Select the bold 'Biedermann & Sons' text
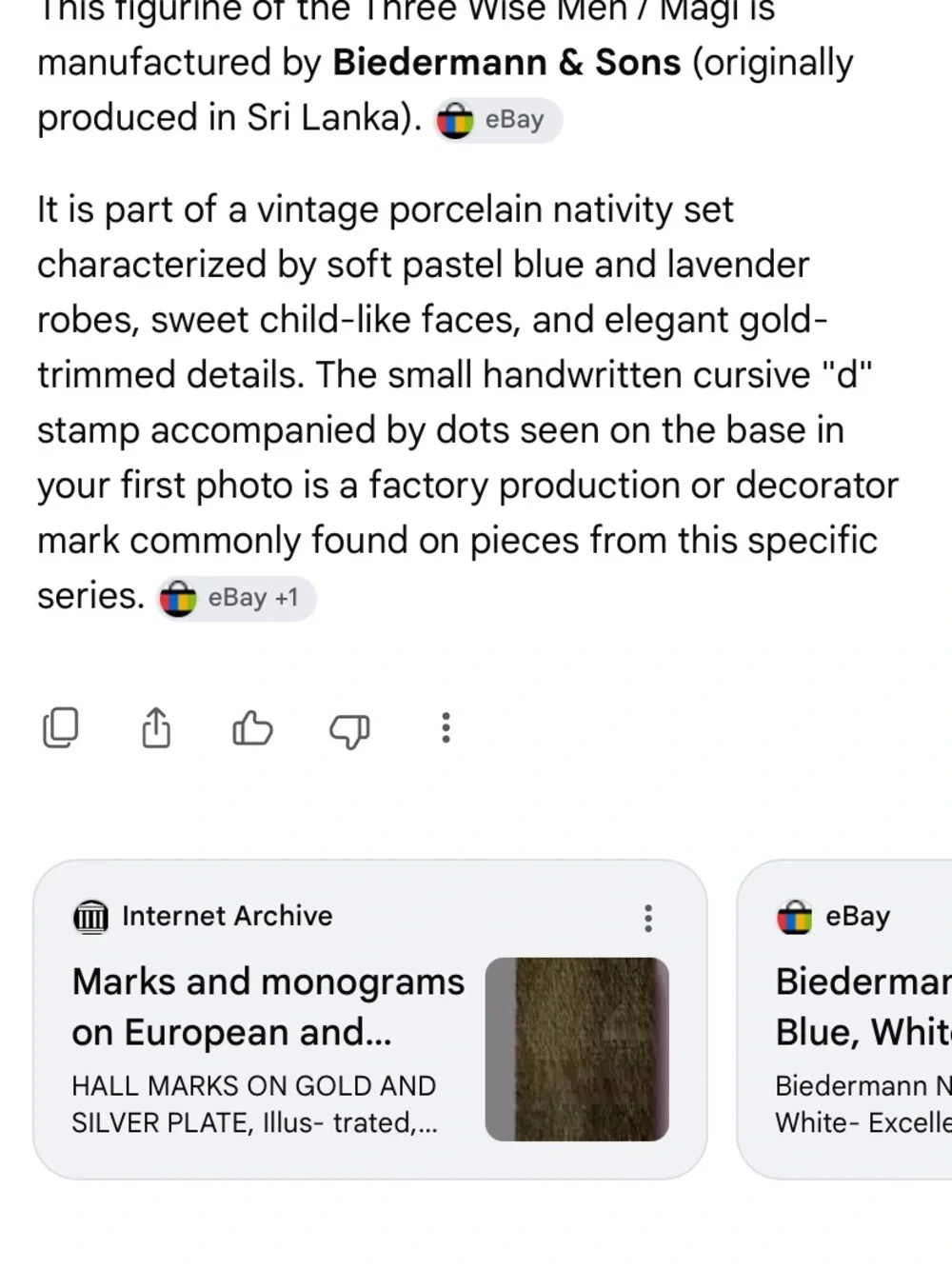 pos(506,62)
